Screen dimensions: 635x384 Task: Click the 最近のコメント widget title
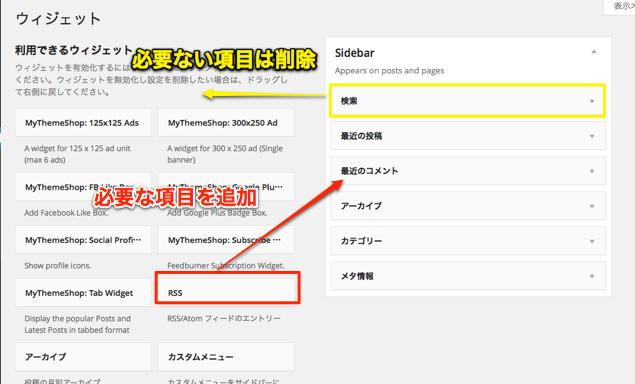[x=369, y=171]
